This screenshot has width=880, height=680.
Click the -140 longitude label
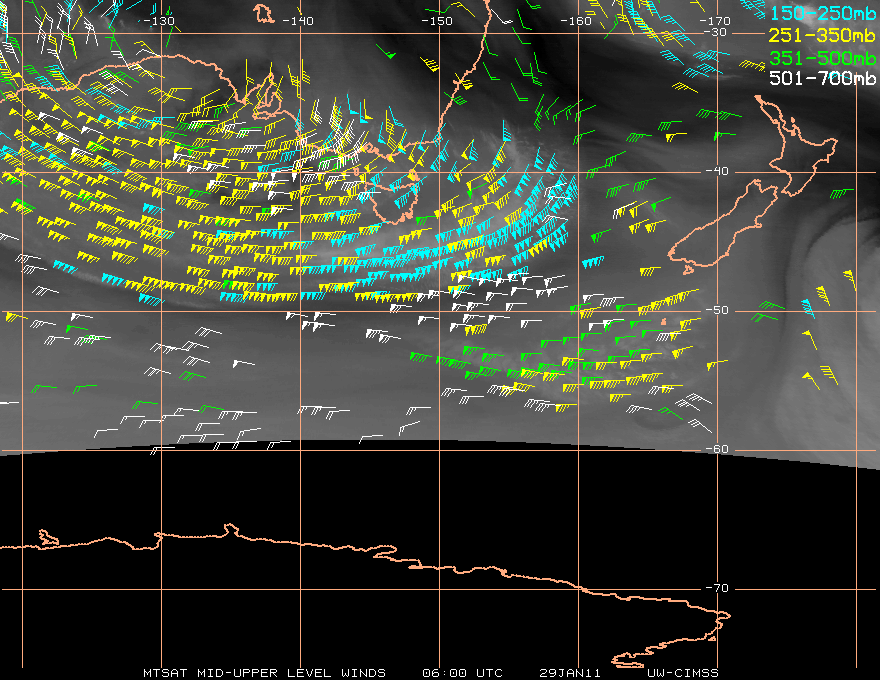pos(297,21)
